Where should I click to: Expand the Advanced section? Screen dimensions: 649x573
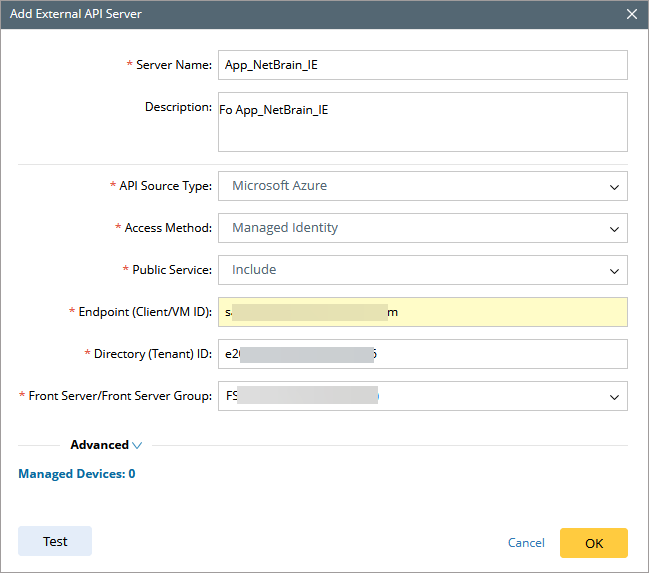click(100, 445)
